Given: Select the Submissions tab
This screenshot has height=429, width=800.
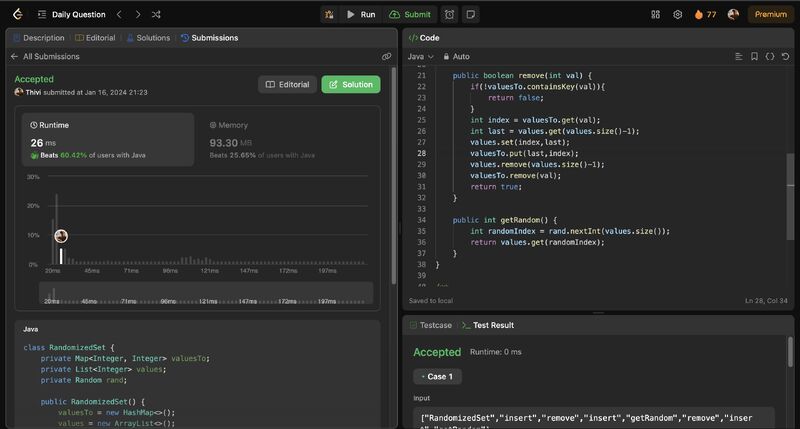Looking at the screenshot, I should click(210, 38).
